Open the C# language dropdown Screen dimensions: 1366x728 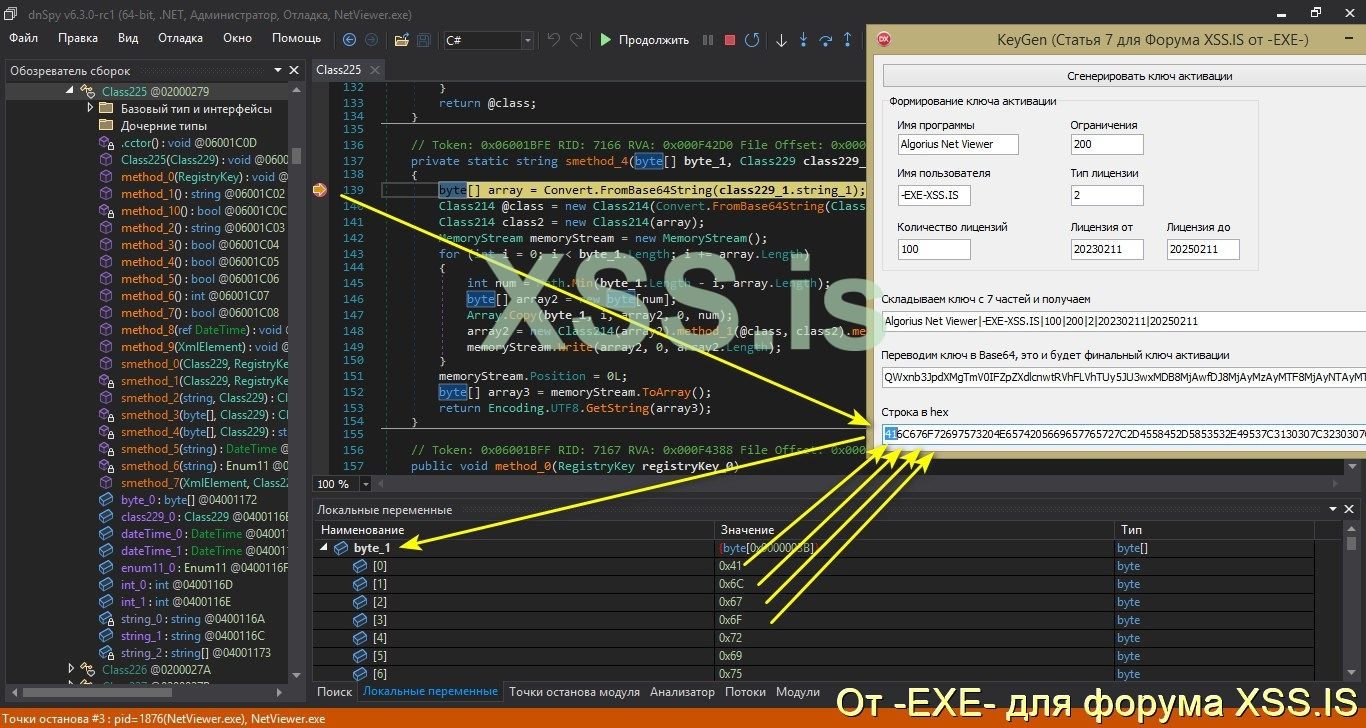coord(527,40)
